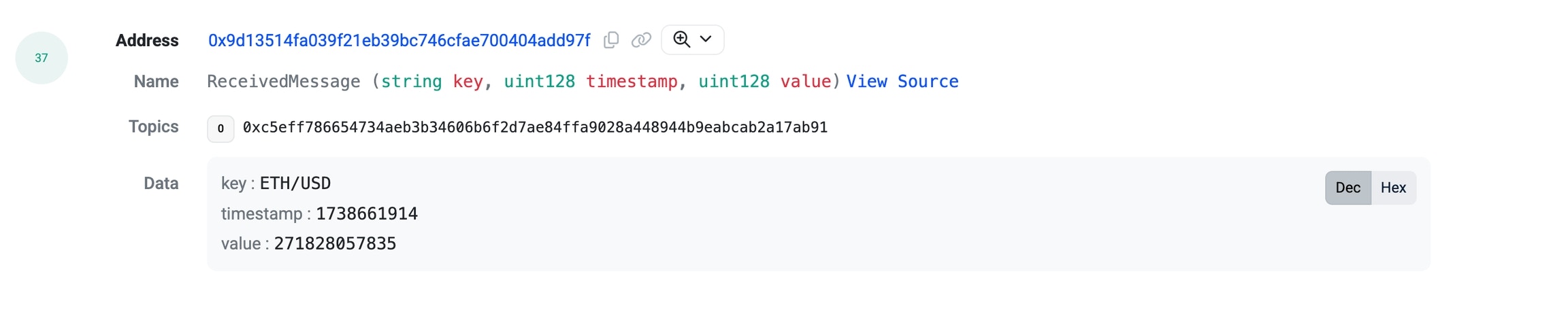Screen dimensions: 1568x329
Task: Expand the chevron next to magnifier
Action: [x=706, y=39]
